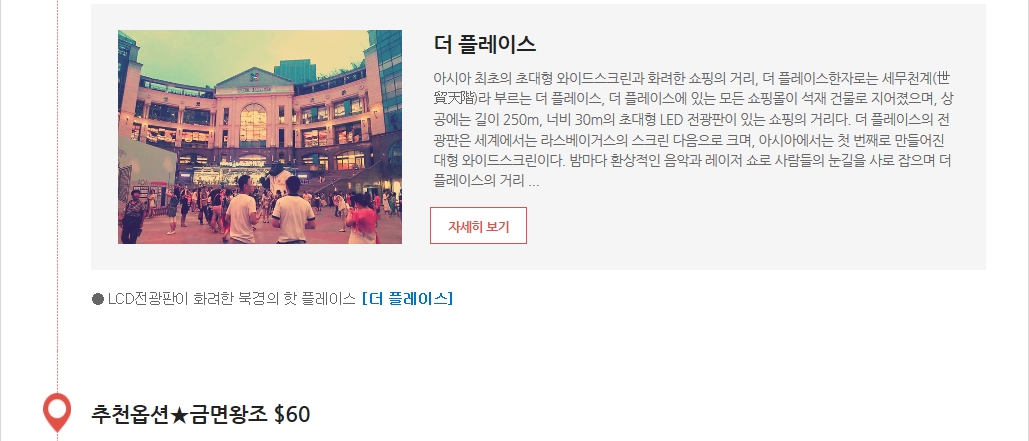Follow the blue [더 플레이스] link

coord(408,299)
